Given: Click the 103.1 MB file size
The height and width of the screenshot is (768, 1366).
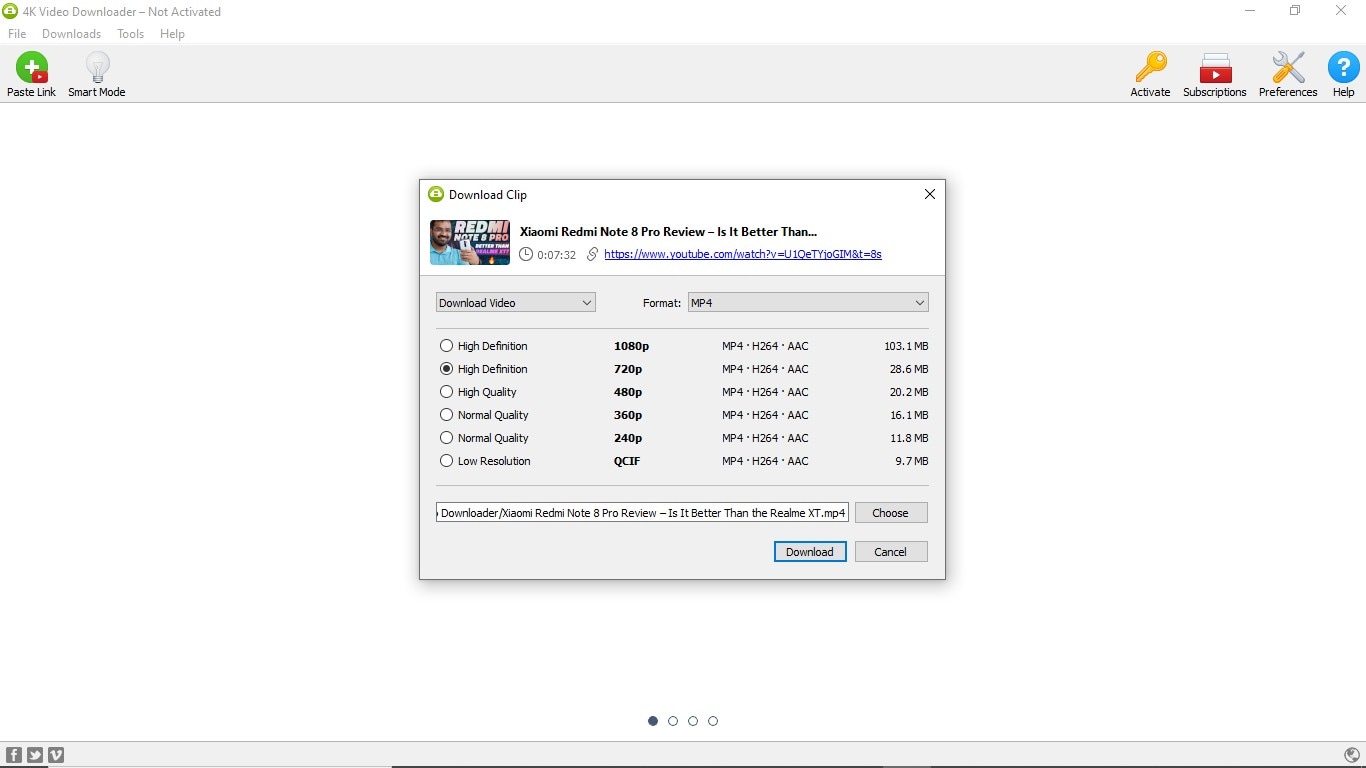Looking at the screenshot, I should click(906, 346).
